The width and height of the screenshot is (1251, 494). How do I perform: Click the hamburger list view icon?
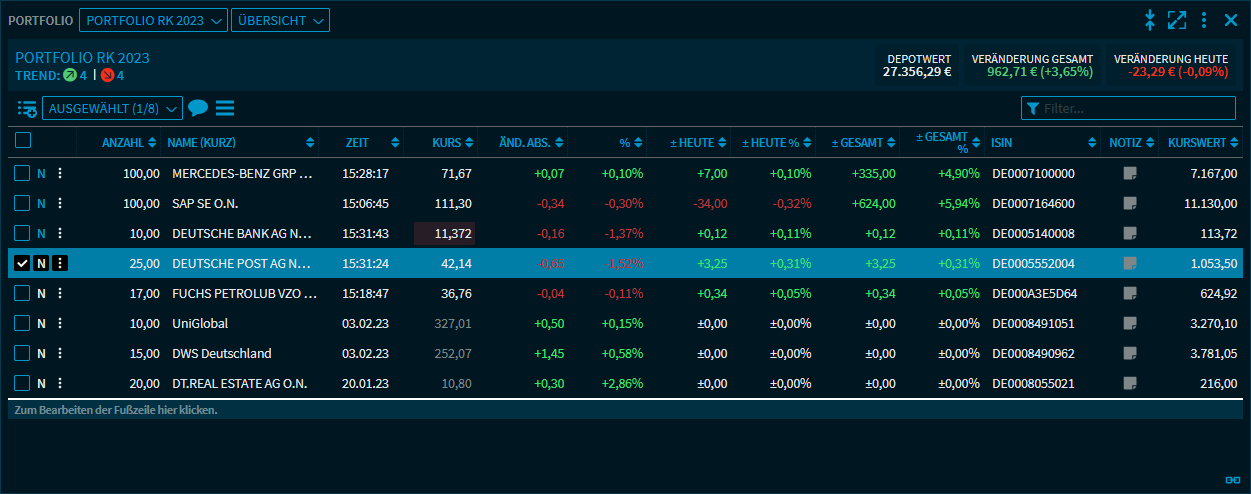click(225, 108)
